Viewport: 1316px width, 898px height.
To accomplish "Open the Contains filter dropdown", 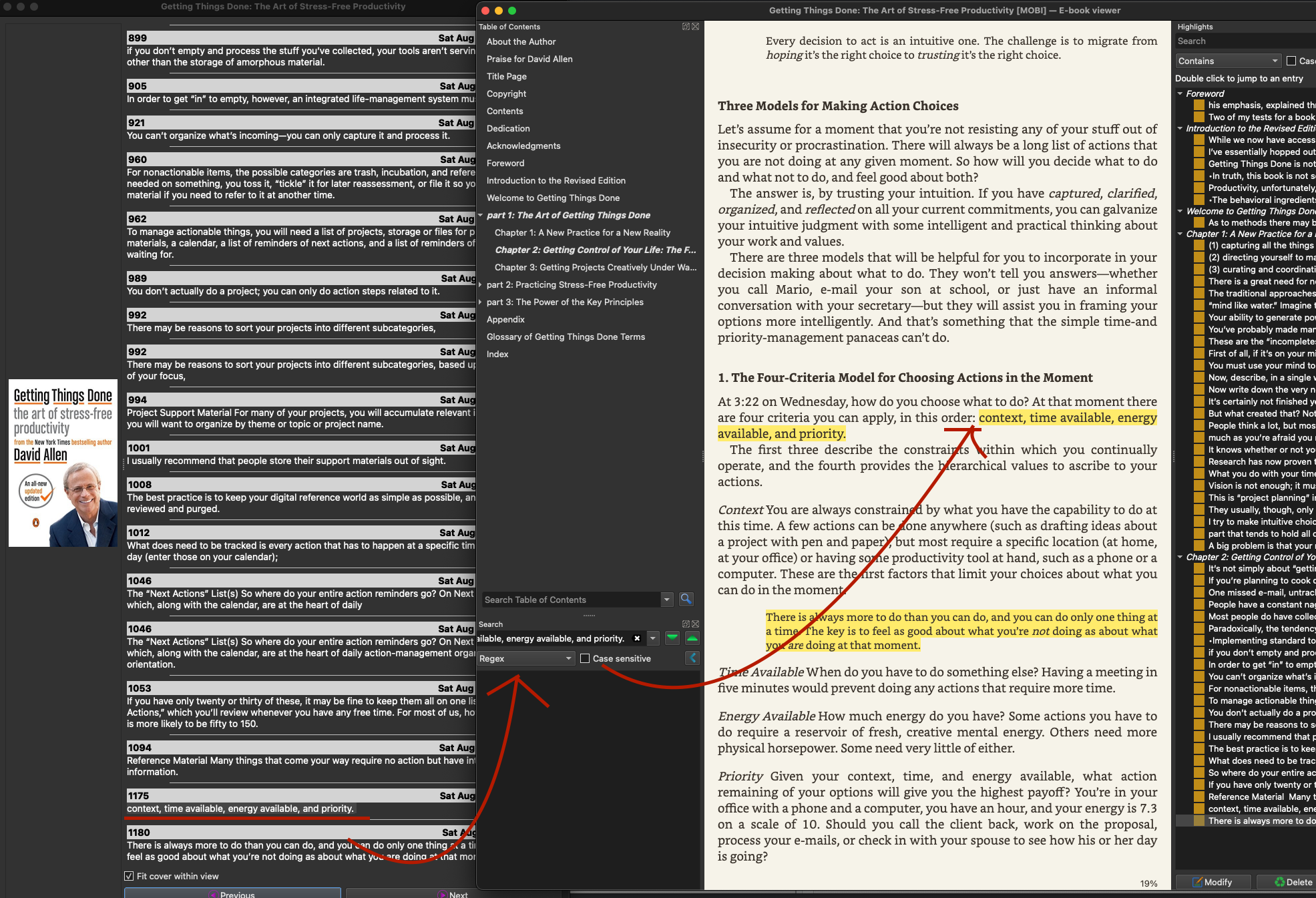I will 1228,61.
